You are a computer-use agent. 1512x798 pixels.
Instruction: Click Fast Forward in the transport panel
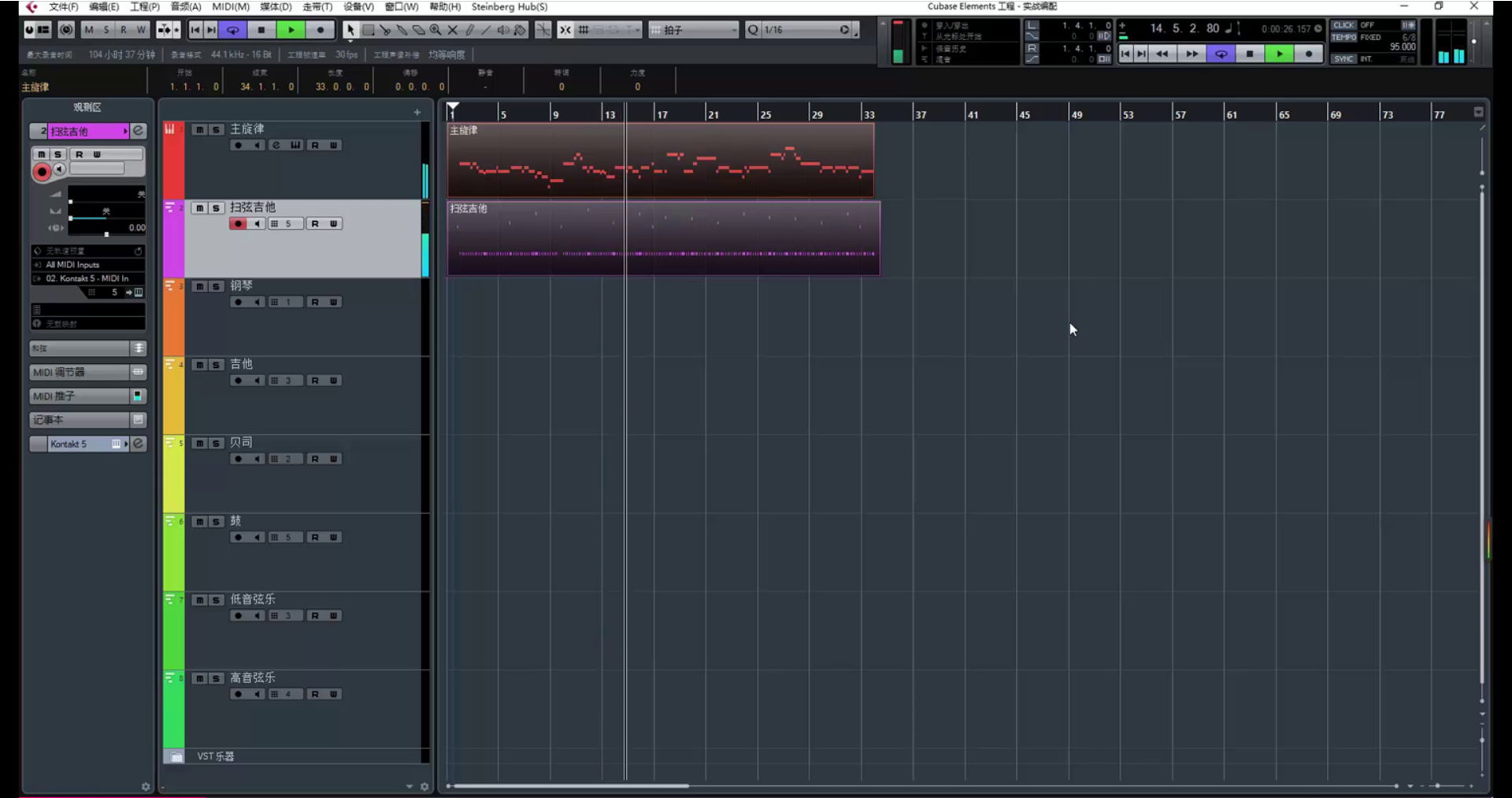pos(1192,54)
